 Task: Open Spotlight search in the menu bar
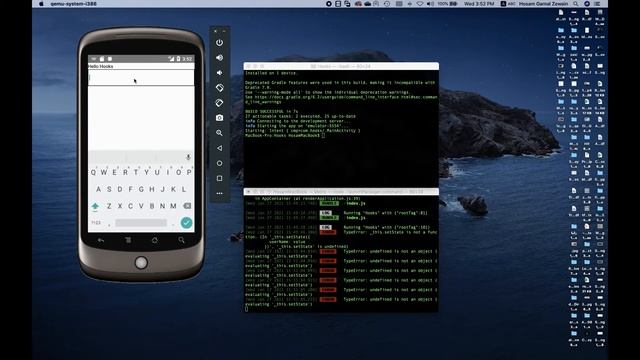[576, 4]
